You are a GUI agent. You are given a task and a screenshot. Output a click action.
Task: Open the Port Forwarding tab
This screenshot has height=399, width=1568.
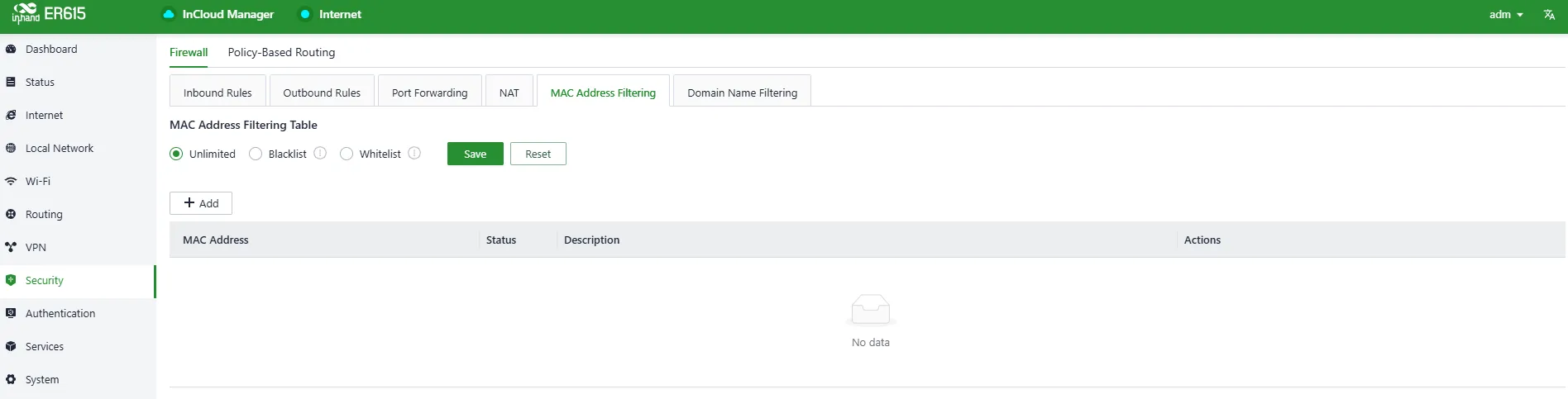point(429,91)
